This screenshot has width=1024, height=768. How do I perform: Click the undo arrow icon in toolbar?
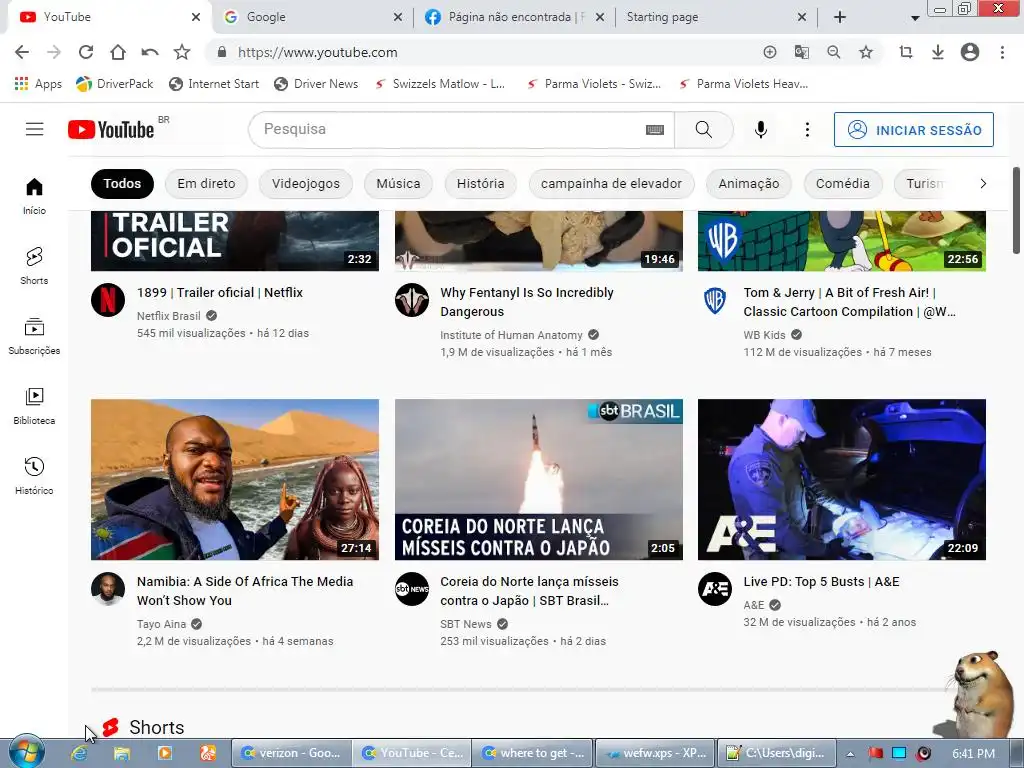click(x=150, y=52)
